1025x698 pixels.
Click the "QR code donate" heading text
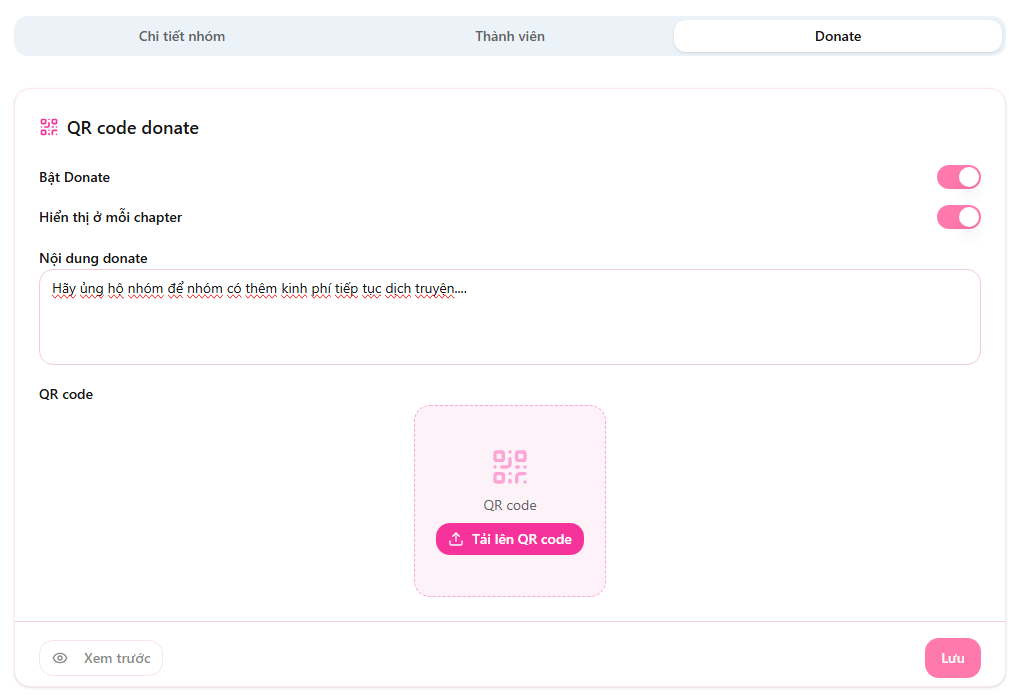133,128
